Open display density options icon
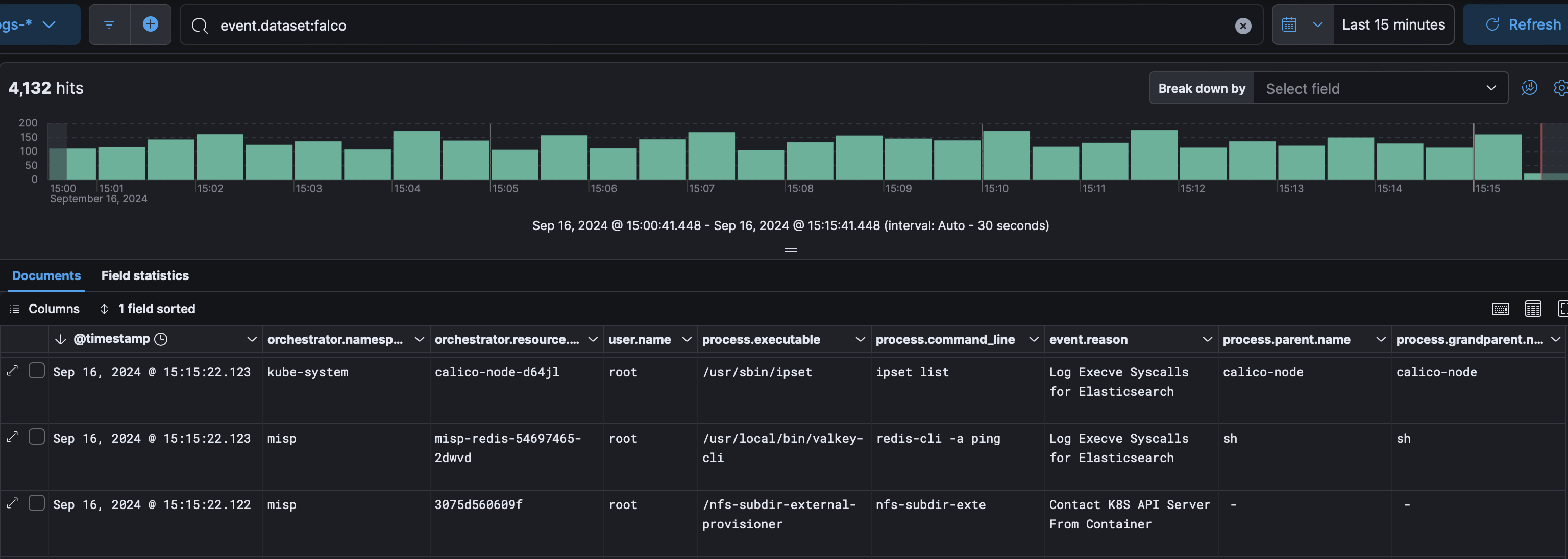The image size is (1568, 559). click(x=1533, y=309)
